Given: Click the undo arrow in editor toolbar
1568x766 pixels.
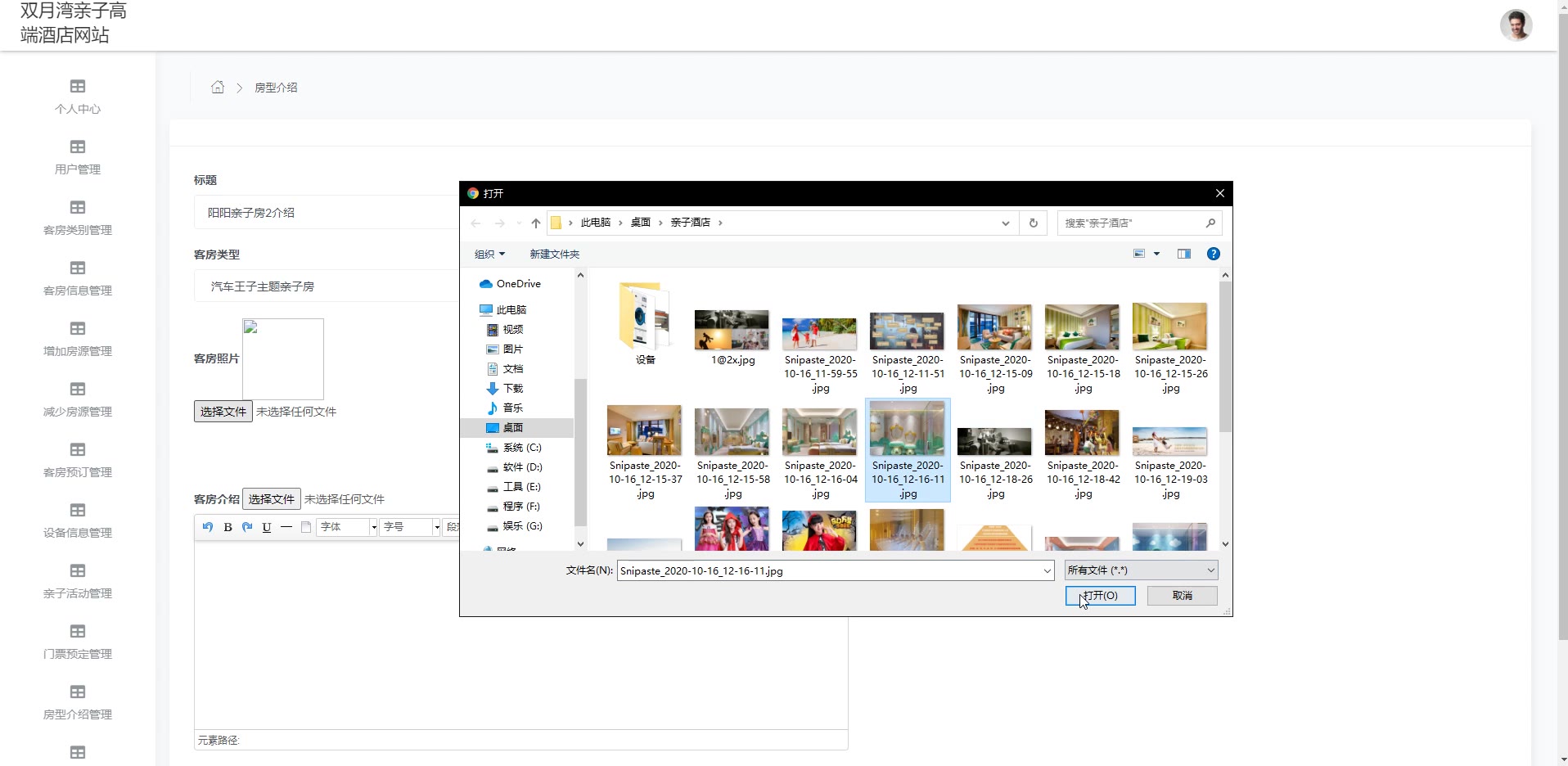Looking at the screenshot, I should (208, 527).
